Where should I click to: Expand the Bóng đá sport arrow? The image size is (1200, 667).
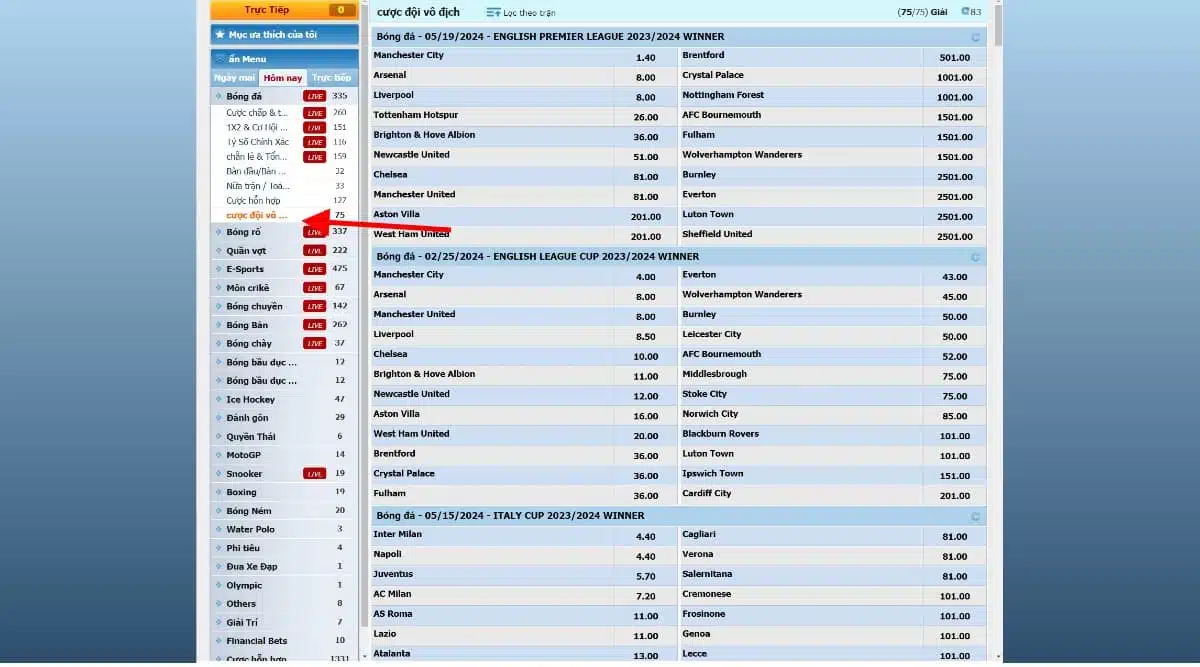pos(218,96)
